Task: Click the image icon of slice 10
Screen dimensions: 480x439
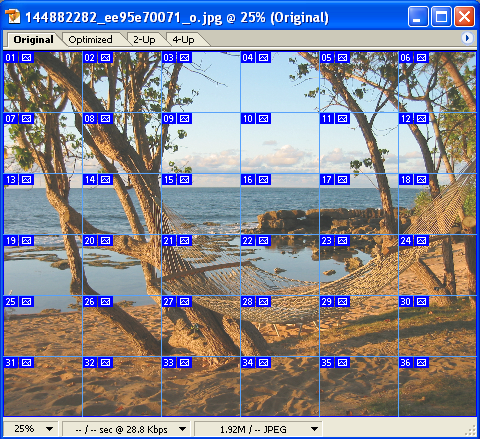Action: click(x=263, y=119)
